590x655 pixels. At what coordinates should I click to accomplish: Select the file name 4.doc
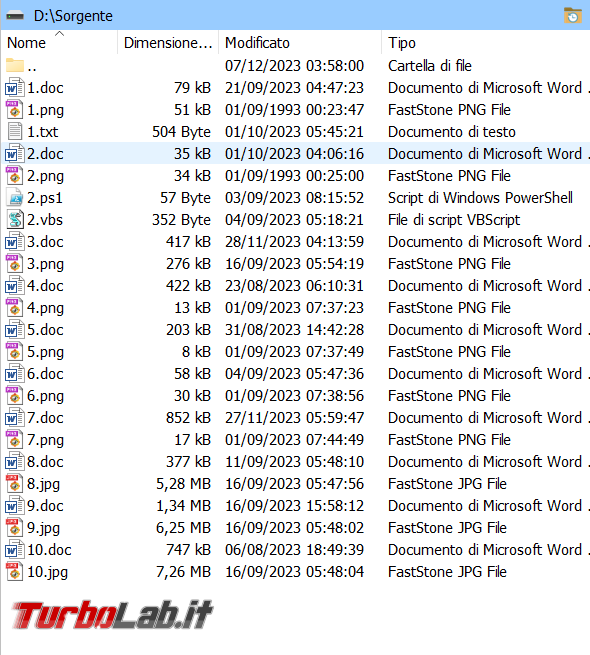tap(45, 286)
